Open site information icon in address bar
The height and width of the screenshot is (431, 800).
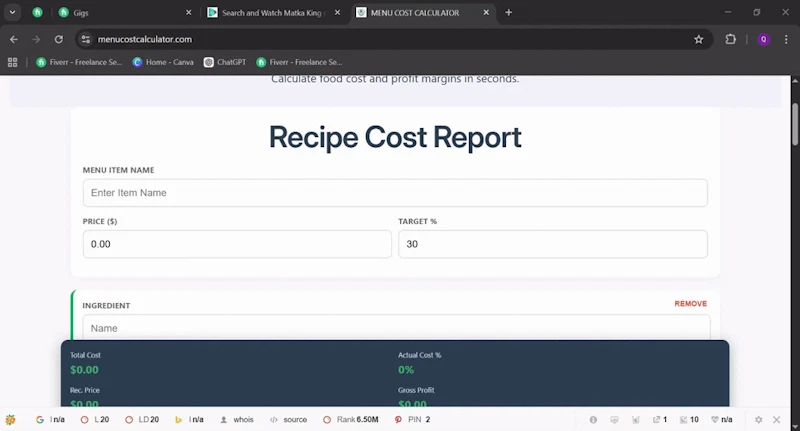86,39
